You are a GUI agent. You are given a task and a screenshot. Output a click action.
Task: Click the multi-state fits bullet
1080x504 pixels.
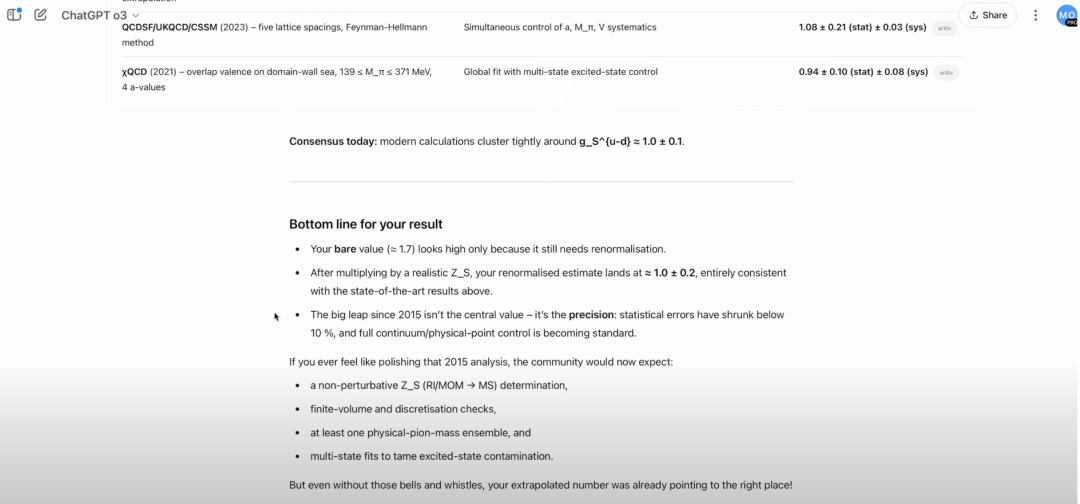[x=431, y=457]
